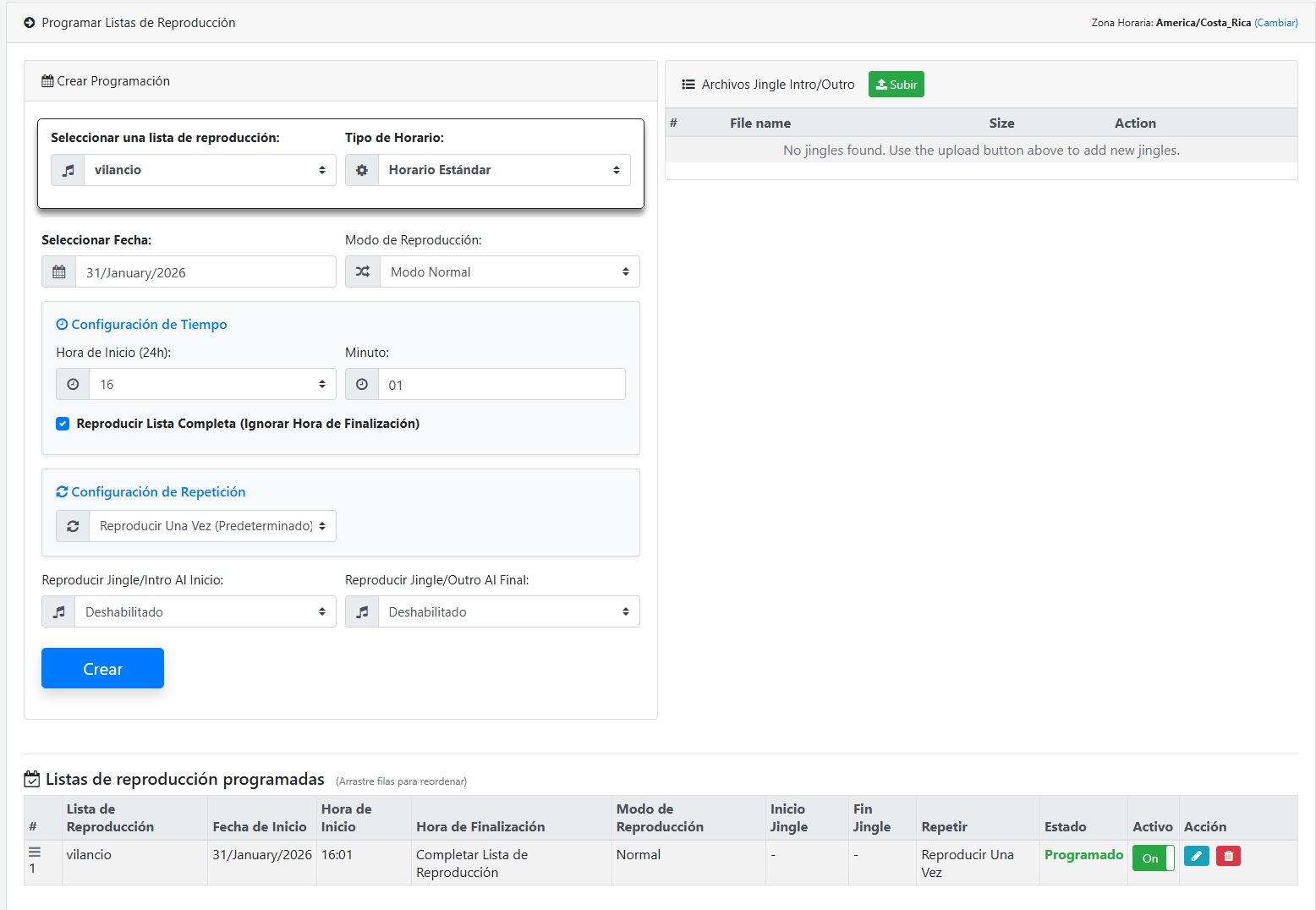The height and width of the screenshot is (910, 1316).
Task: Delete the vilancio schedule with trash icon
Action: point(1228,856)
